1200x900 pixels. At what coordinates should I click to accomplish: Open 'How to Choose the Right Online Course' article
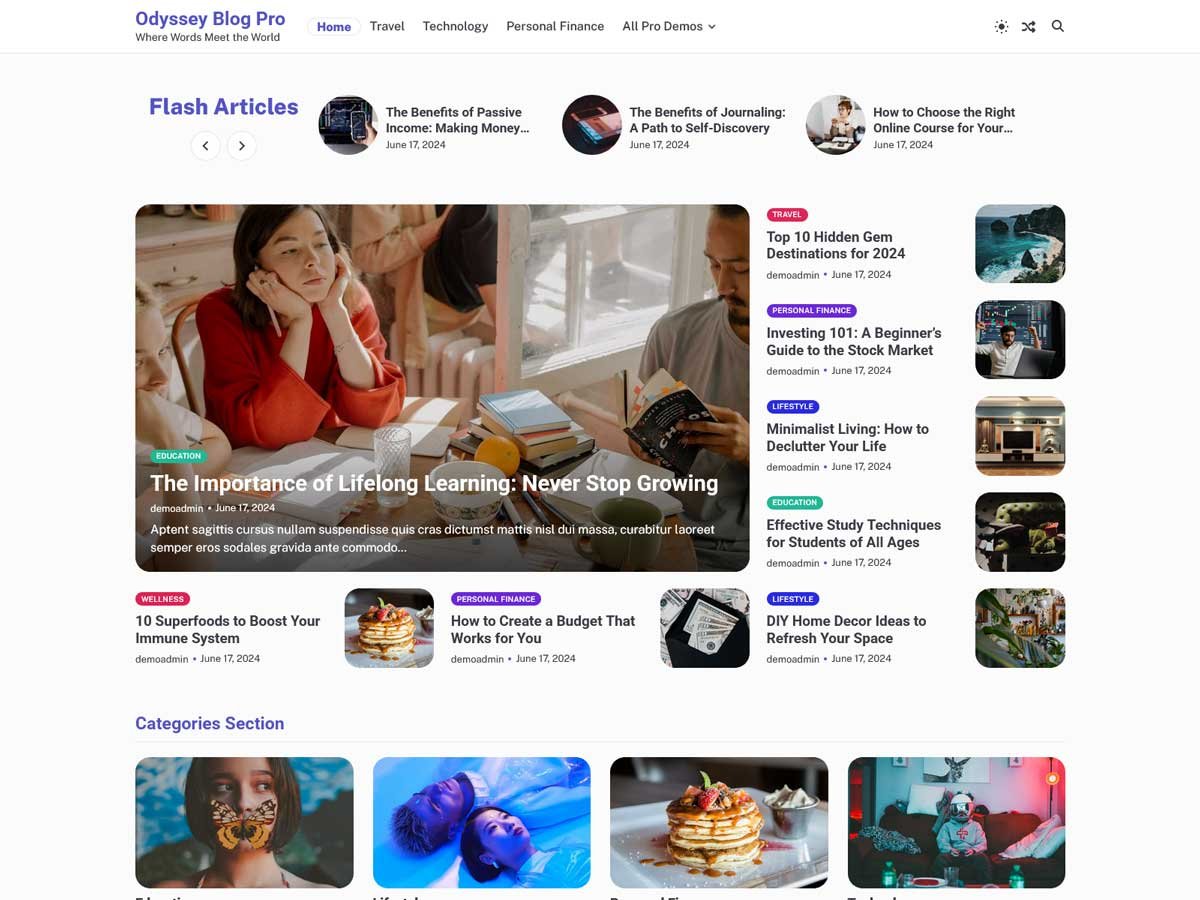click(944, 120)
